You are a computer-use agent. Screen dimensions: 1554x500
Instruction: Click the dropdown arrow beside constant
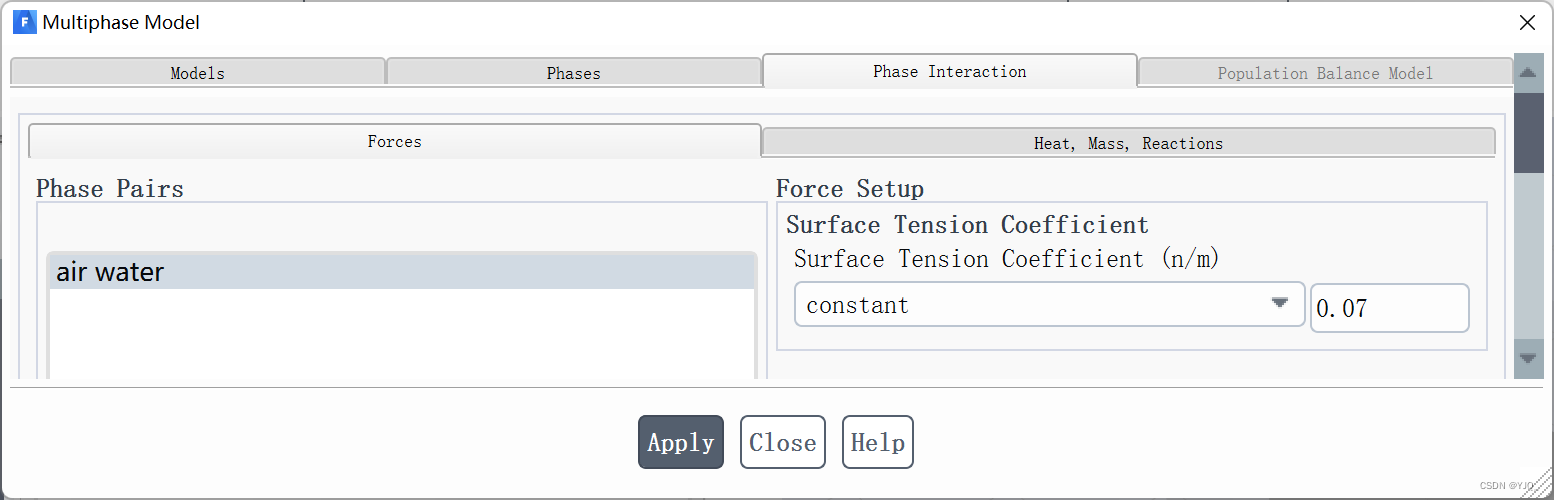(1279, 304)
